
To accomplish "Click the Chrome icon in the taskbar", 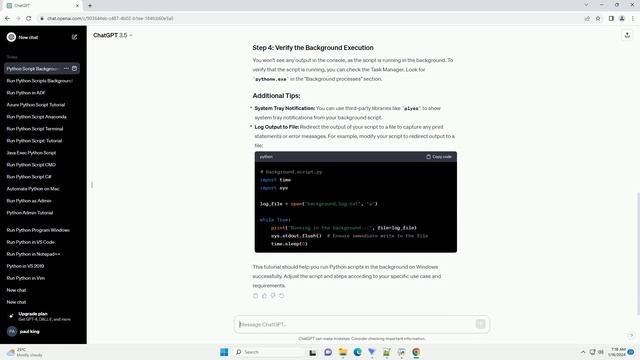I will pyautogui.click(x=416, y=352).
